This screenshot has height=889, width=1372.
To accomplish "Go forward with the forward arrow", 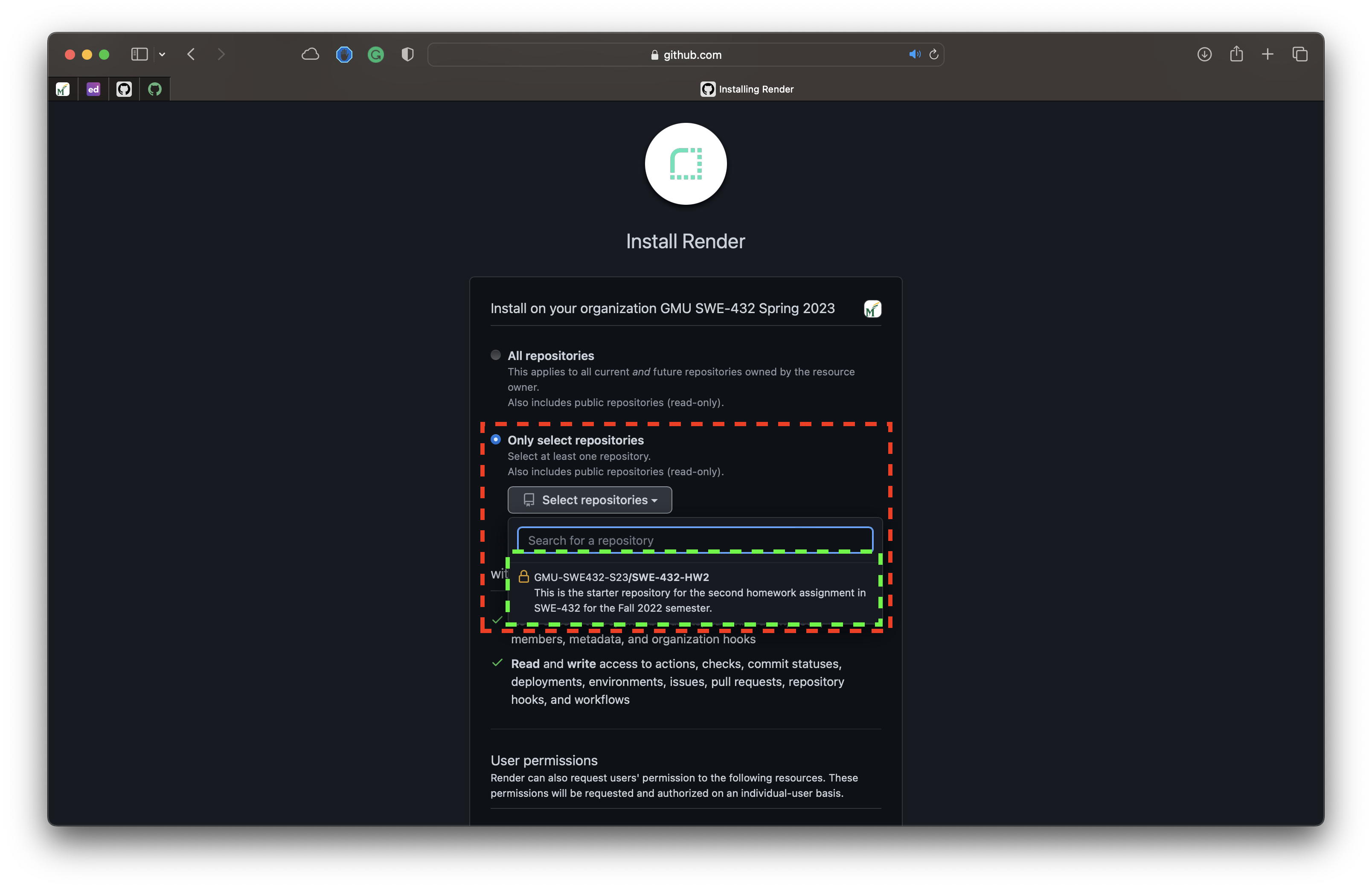I will [221, 54].
